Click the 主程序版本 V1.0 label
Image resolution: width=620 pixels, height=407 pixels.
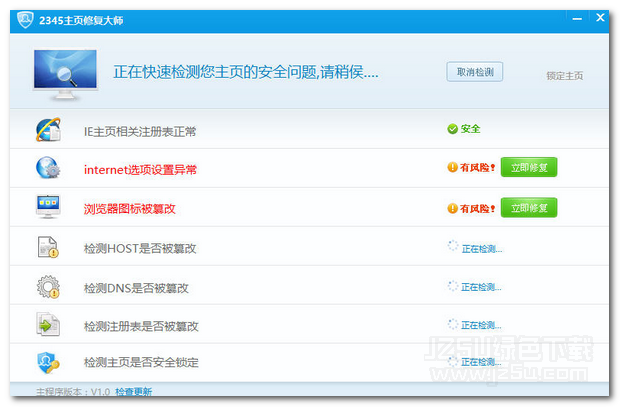[x=73, y=392]
